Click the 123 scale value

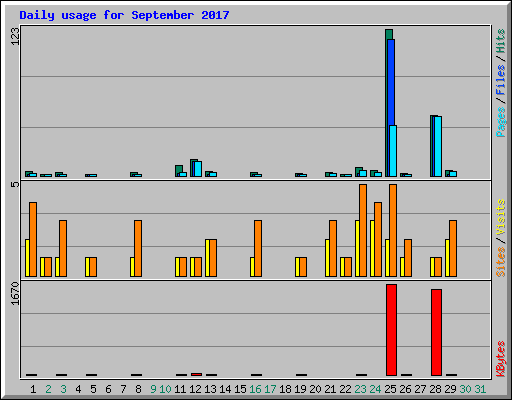click(x=15, y=36)
